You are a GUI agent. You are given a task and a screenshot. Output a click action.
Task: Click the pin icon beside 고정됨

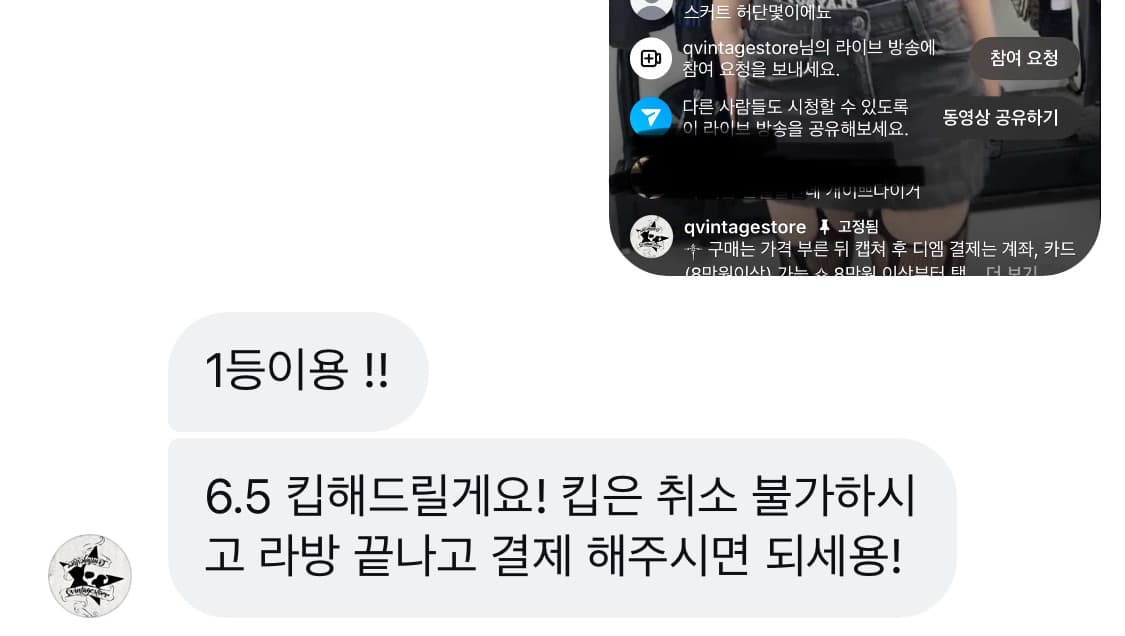(x=824, y=227)
